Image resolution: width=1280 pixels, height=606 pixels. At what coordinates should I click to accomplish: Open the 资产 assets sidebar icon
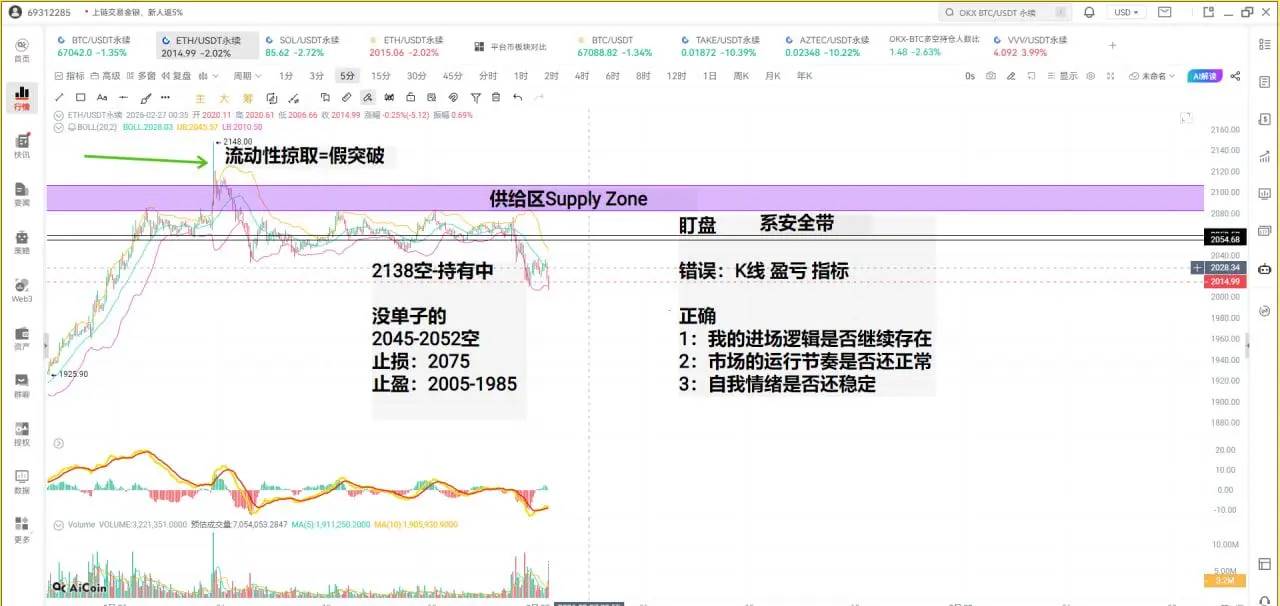[21, 337]
